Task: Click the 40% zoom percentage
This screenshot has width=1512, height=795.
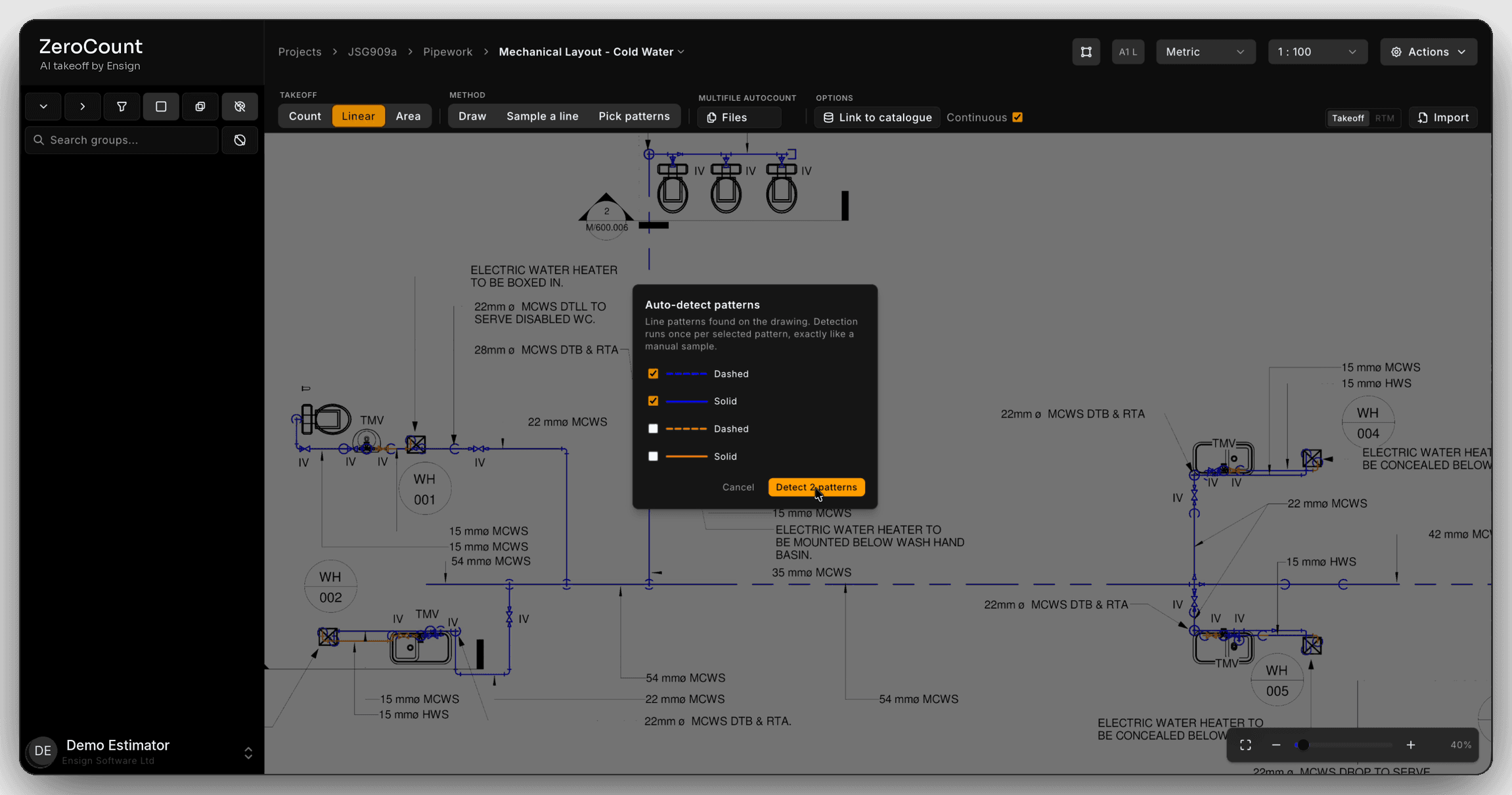Action: tap(1461, 745)
